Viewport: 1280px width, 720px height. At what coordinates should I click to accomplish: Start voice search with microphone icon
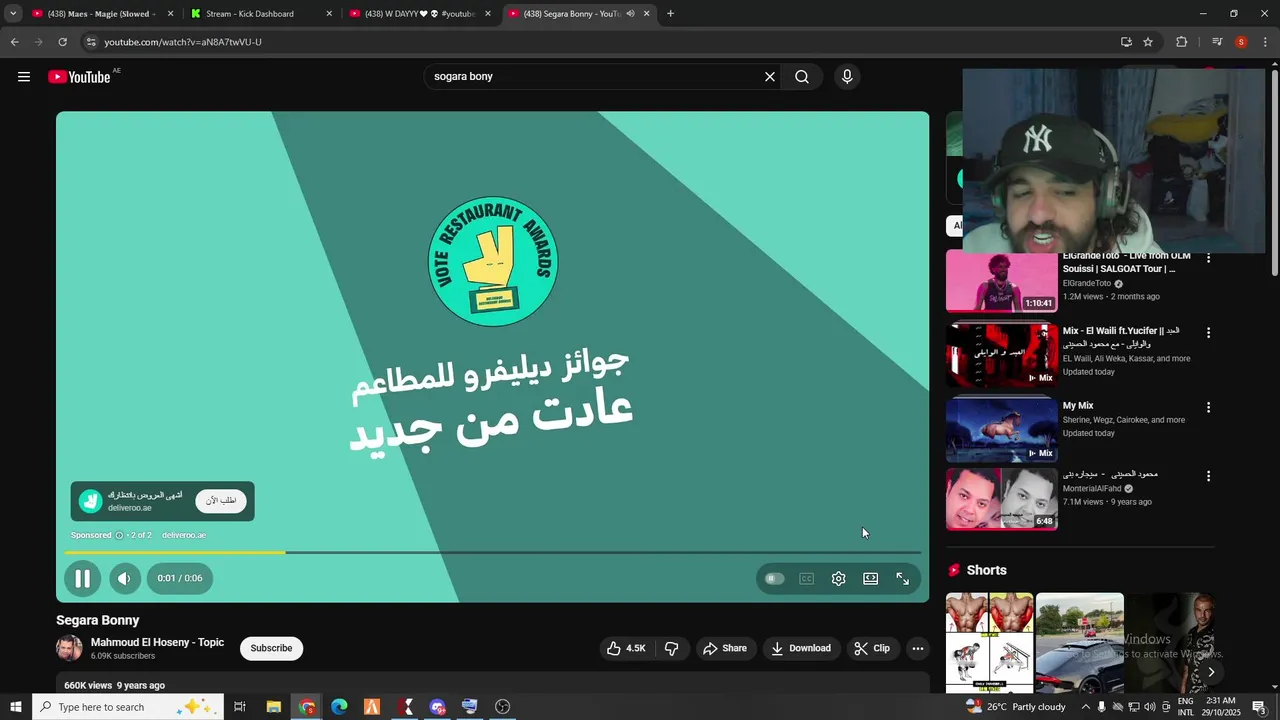pyautogui.click(x=847, y=77)
